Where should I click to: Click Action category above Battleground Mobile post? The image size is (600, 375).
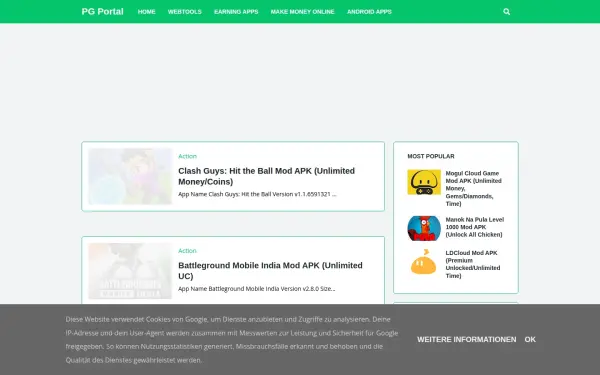pyautogui.click(x=187, y=251)
